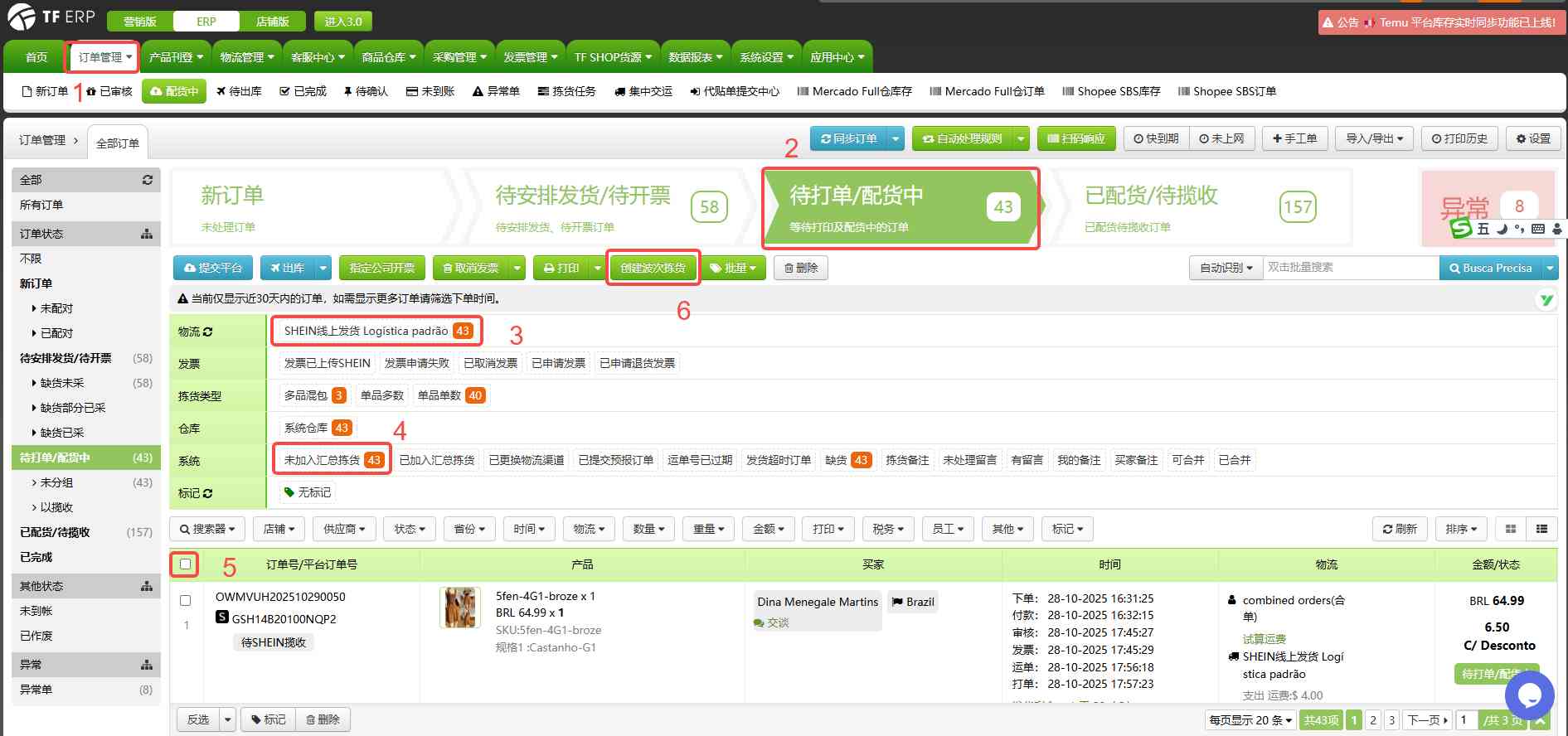The width and height of the screenshot is (1568, 736).
Task: Toggle the Sogou moon mode icon
Action: point(1502,229)
